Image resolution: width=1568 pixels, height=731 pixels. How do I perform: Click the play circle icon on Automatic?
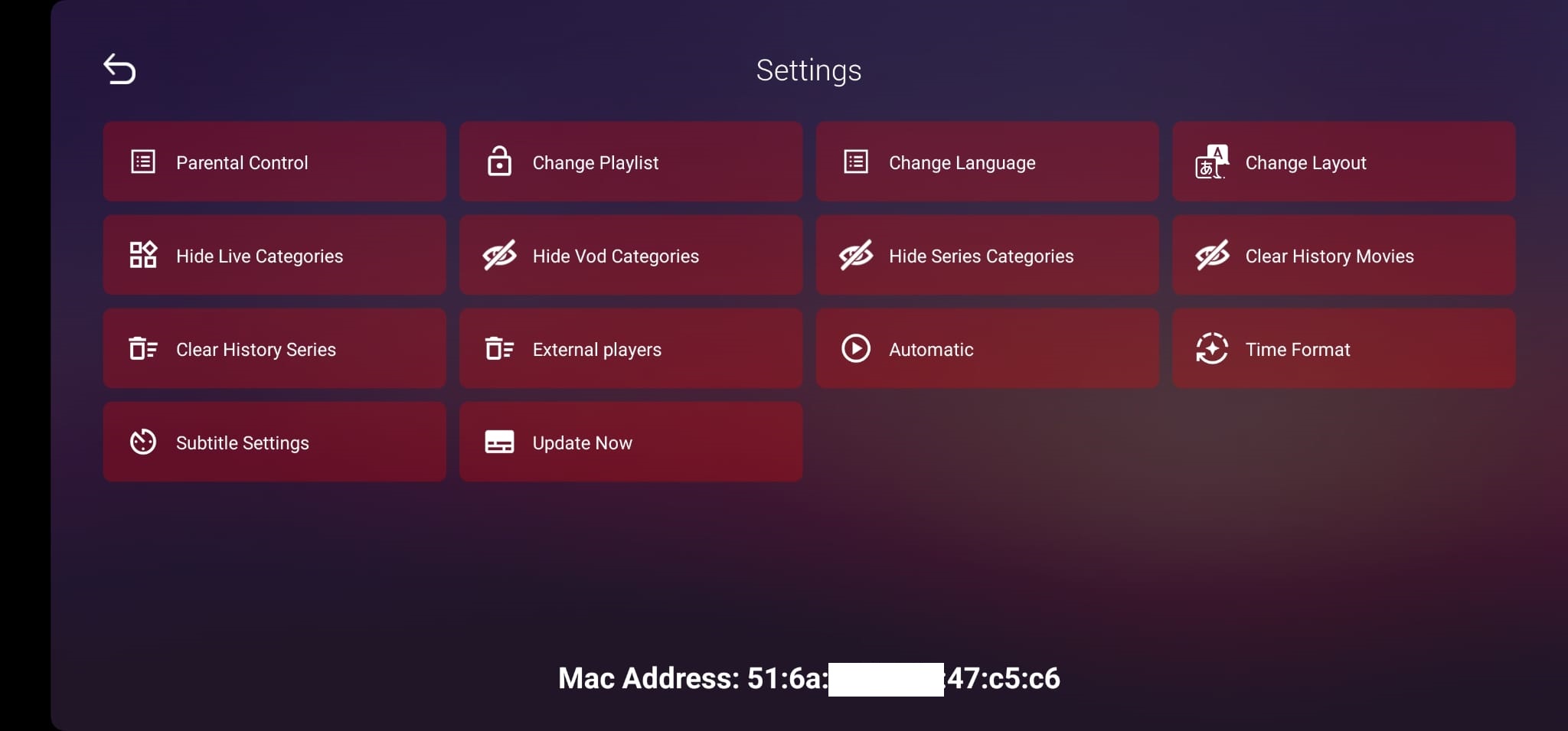click(856, 348)
